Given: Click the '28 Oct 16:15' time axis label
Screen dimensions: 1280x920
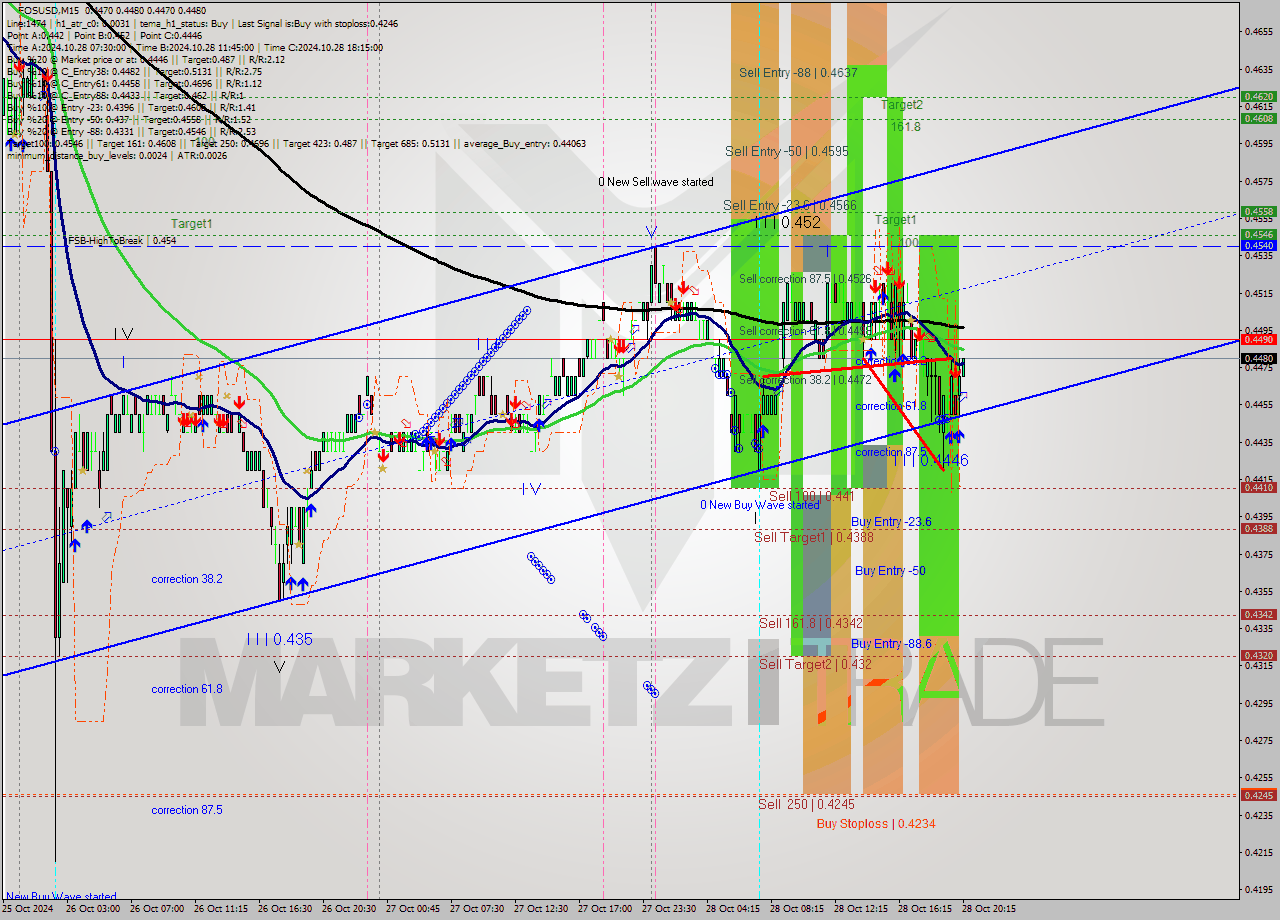Looking at the screenshot, I should point(924,909).
